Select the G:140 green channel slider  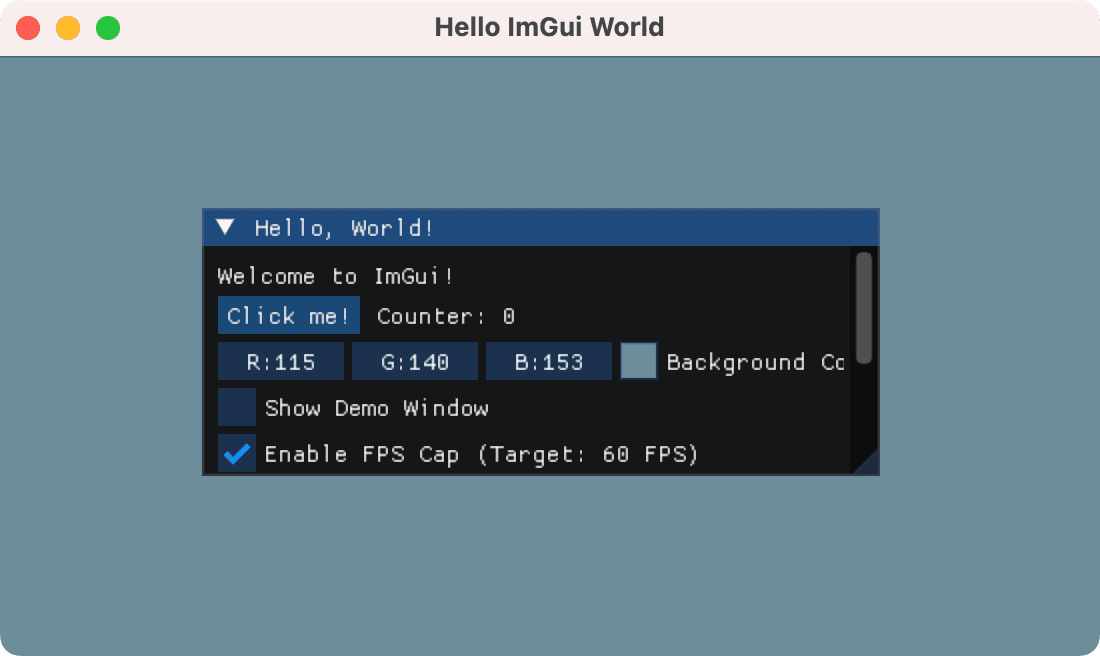click(x=414, y=361)
